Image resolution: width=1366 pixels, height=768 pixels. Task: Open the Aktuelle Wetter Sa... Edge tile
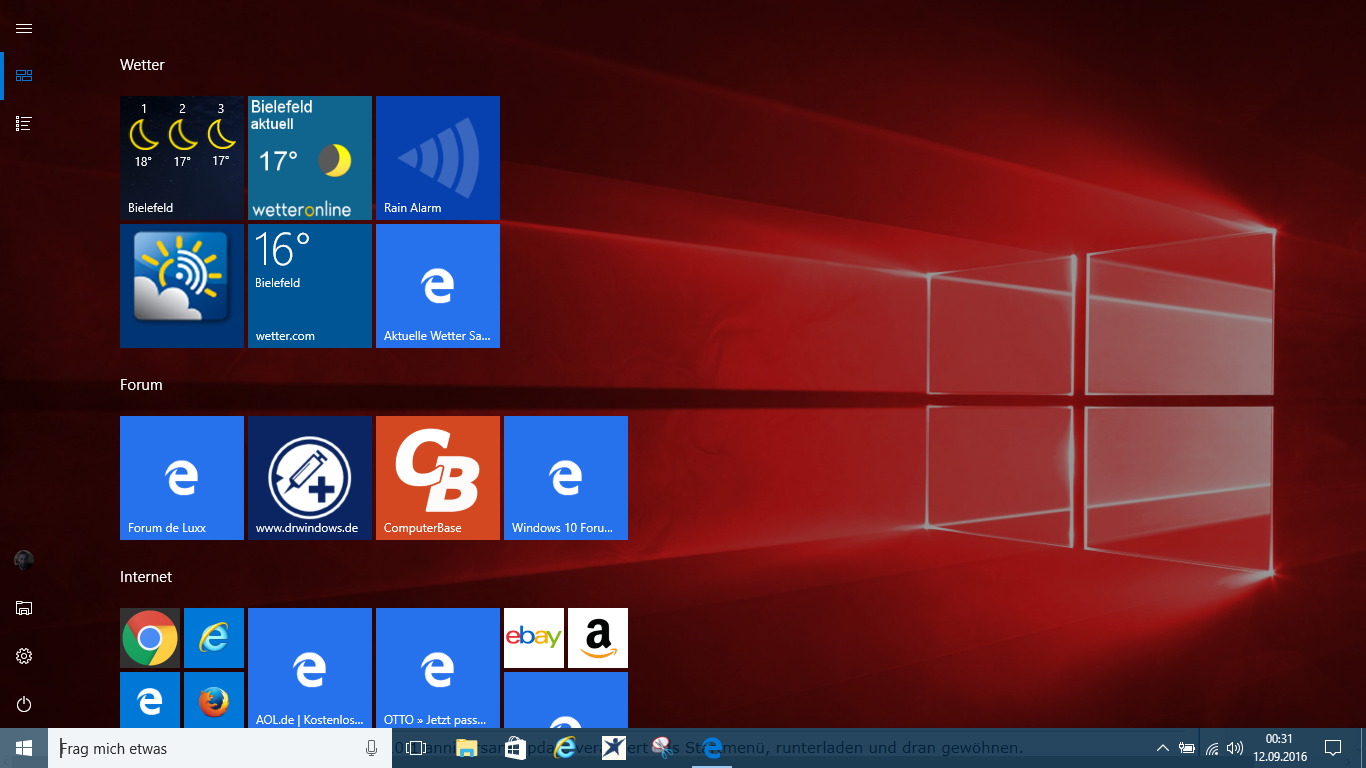(438, 286)
